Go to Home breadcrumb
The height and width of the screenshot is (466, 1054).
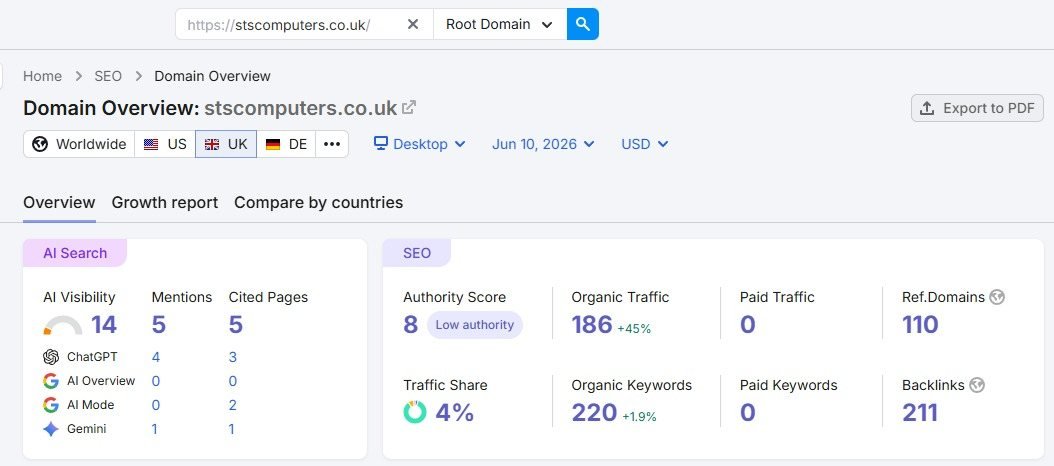(42, 76)
